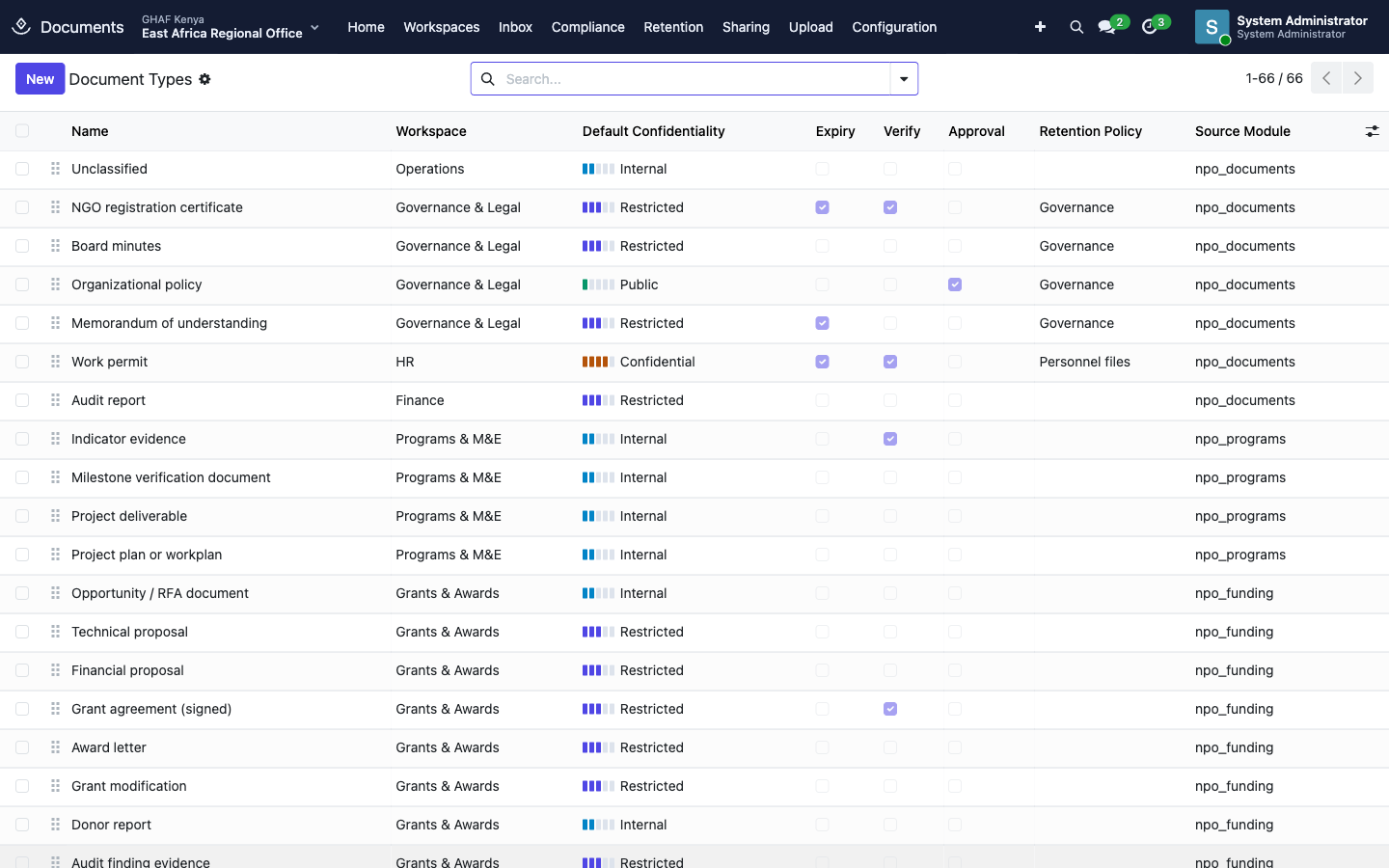
Task: Open the Retention menu
Action: pyautogui.click(x=673, y=27)
